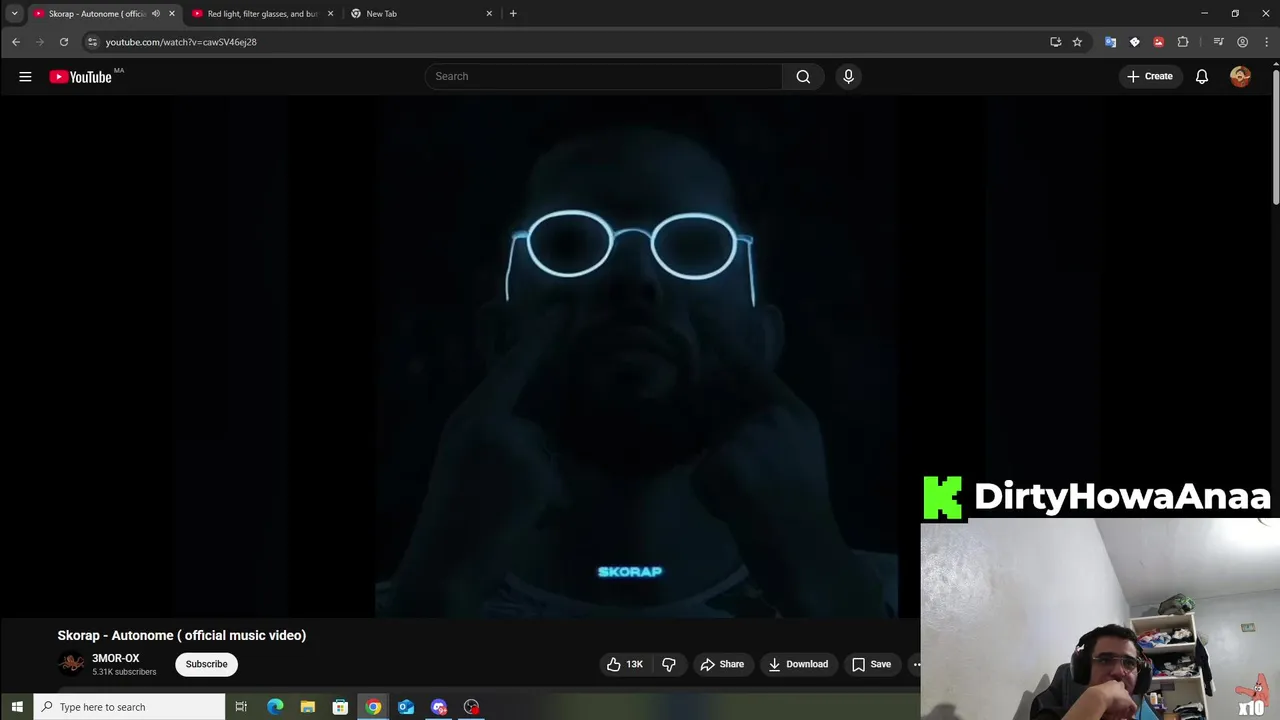Download the video
1280x720 pixels.
click(x=798, y=664)
